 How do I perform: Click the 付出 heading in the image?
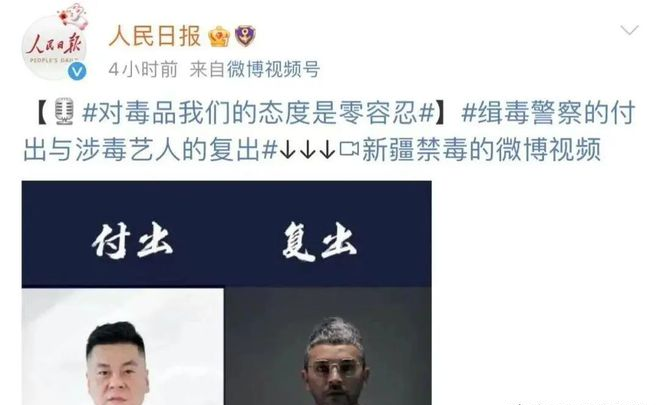click(132, 240)
